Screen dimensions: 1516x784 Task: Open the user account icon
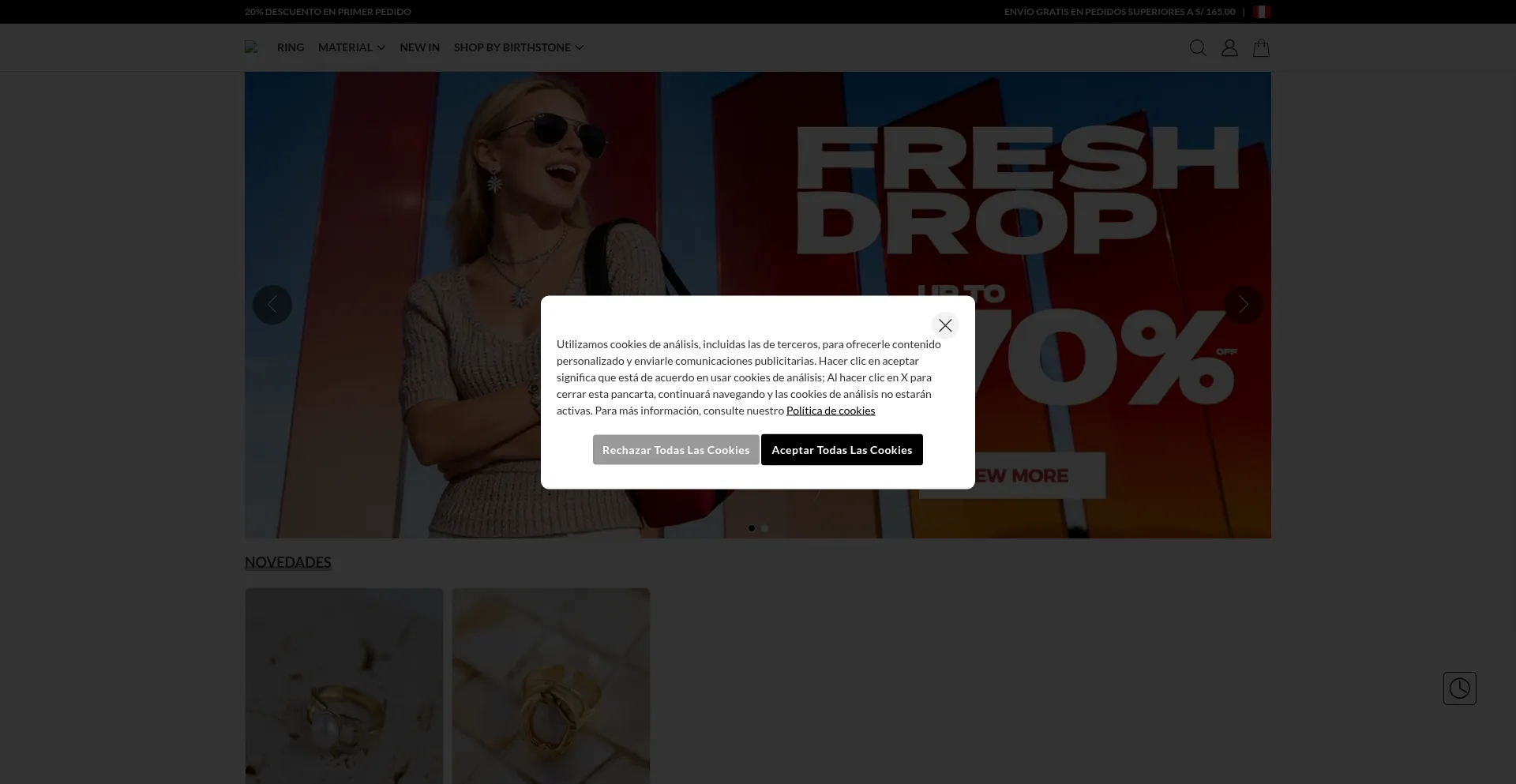[x=1229, y=48]
